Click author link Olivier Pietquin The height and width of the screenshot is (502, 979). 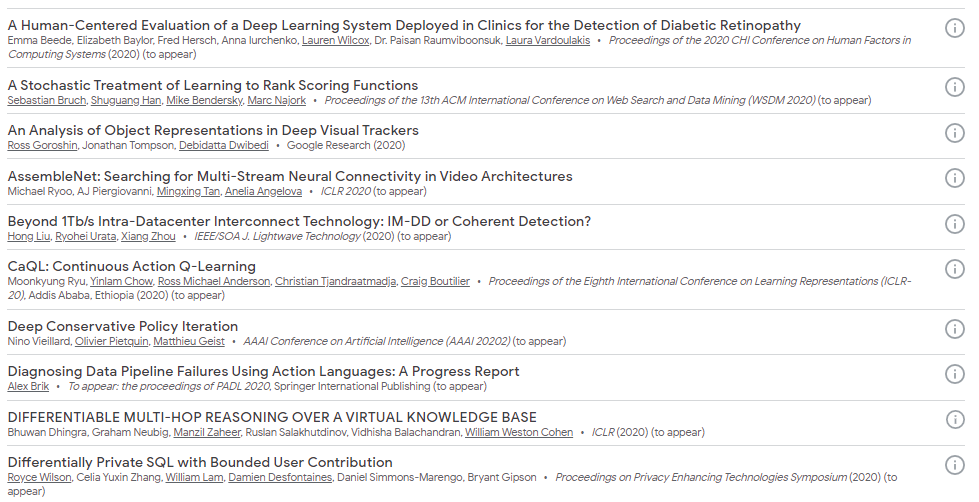pos(110,341)
